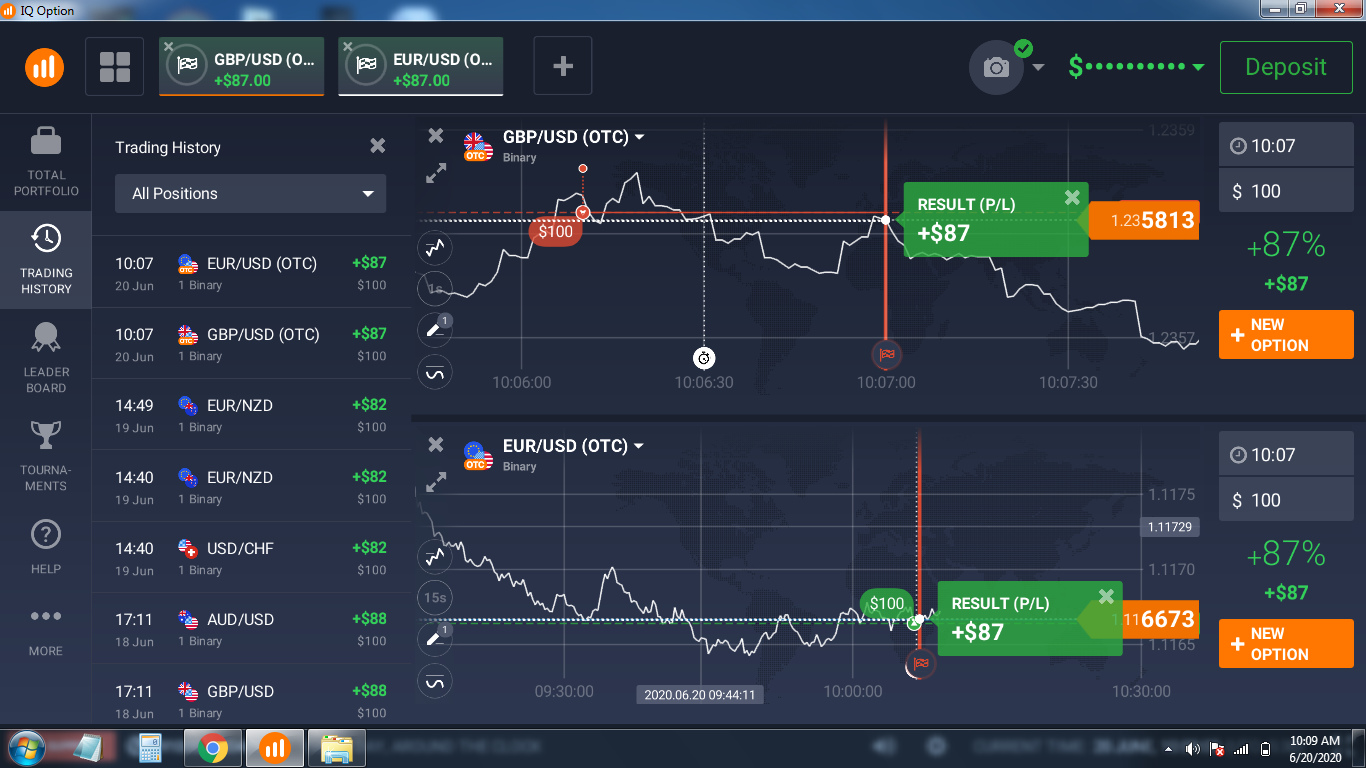Click the Deposit button
This screenshot has width=1366, height=768.
[x=1285, y=67]
